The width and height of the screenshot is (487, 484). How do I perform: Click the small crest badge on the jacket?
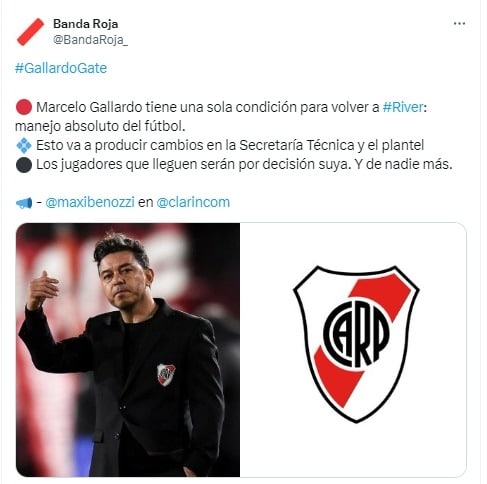click(166, 374)
